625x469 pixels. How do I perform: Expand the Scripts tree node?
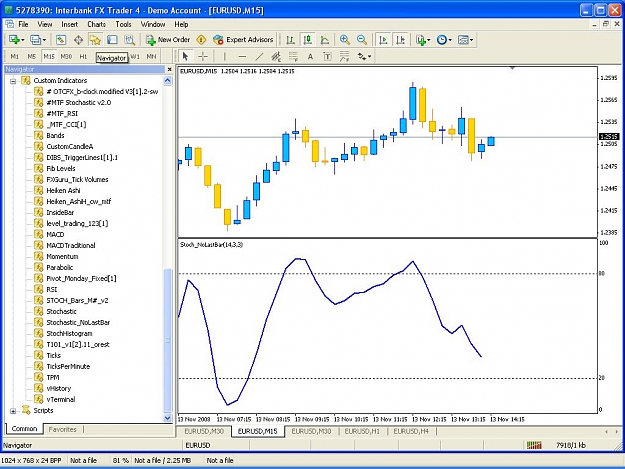(x=13, y=411)
